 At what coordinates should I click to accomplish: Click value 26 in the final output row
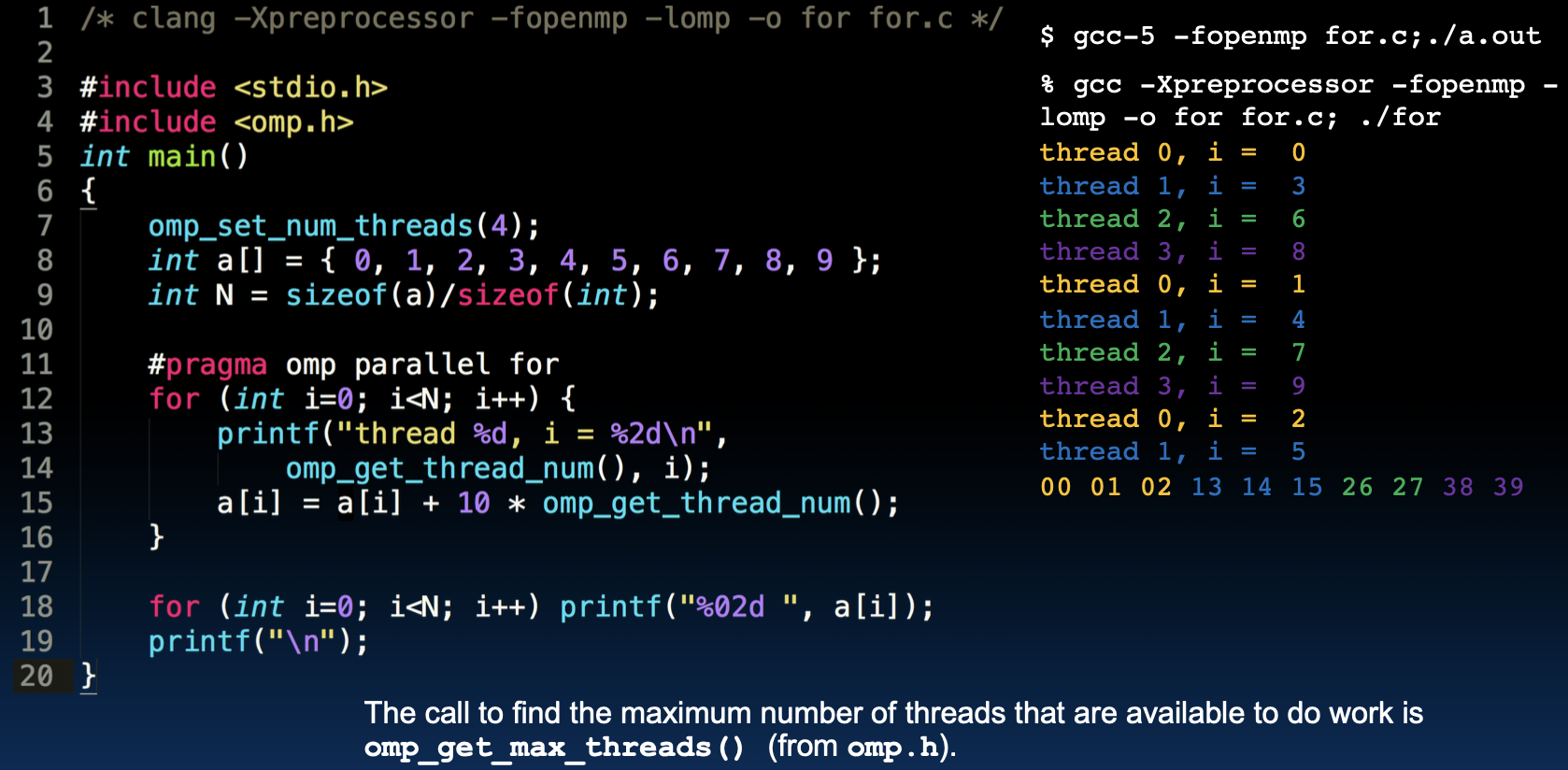click(1357, 488)
